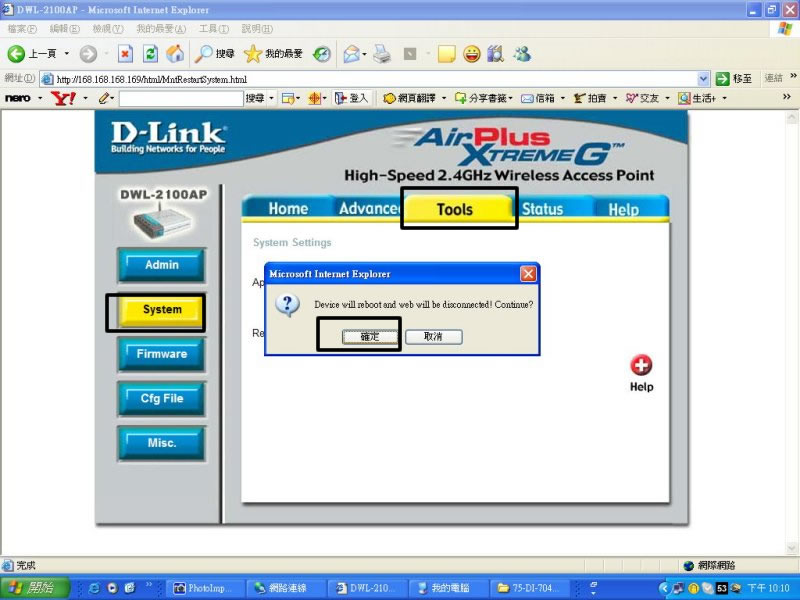Click the yellow shield tray icon
This screenshot has width=800, height=600.
point(694,588)
